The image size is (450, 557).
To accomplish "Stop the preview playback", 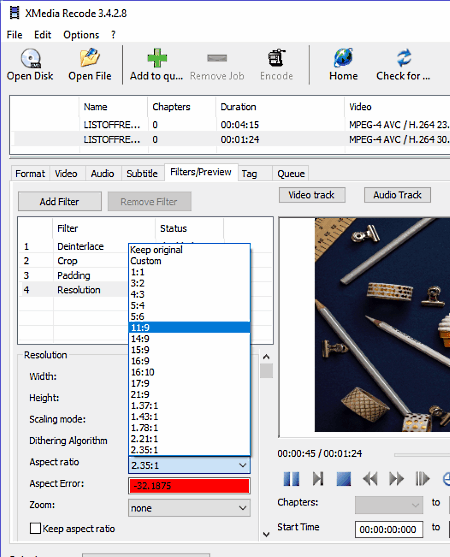I will point(343,478).
